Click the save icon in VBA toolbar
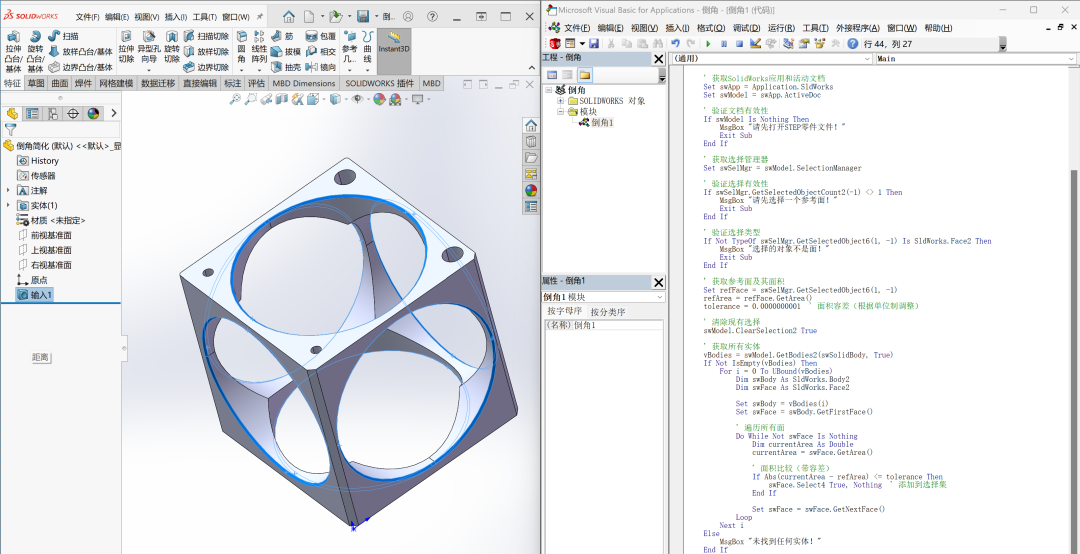Screen dimensions: 1080x554 (593, 43)
